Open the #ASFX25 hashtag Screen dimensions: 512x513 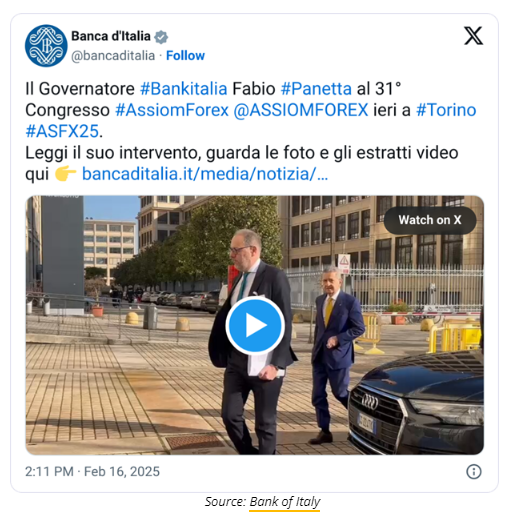point(62,131)
